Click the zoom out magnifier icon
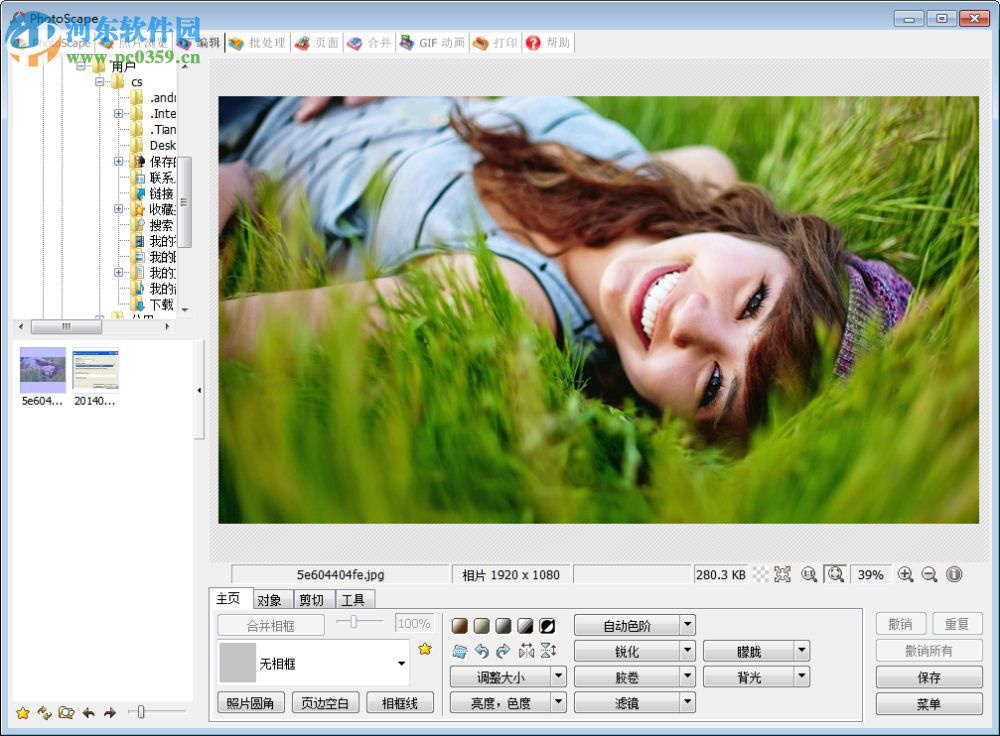This screenshot has width=1000, height=736. click(x=928, y=575)
